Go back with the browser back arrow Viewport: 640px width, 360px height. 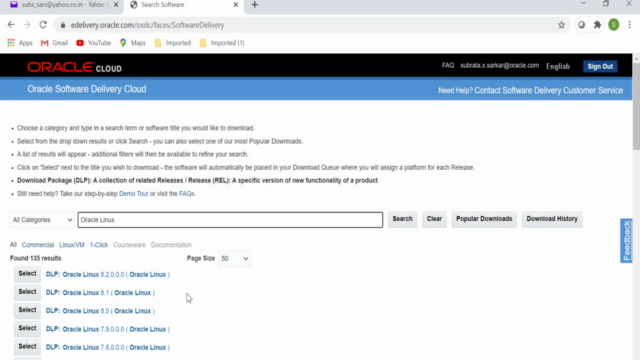[11, 25]
